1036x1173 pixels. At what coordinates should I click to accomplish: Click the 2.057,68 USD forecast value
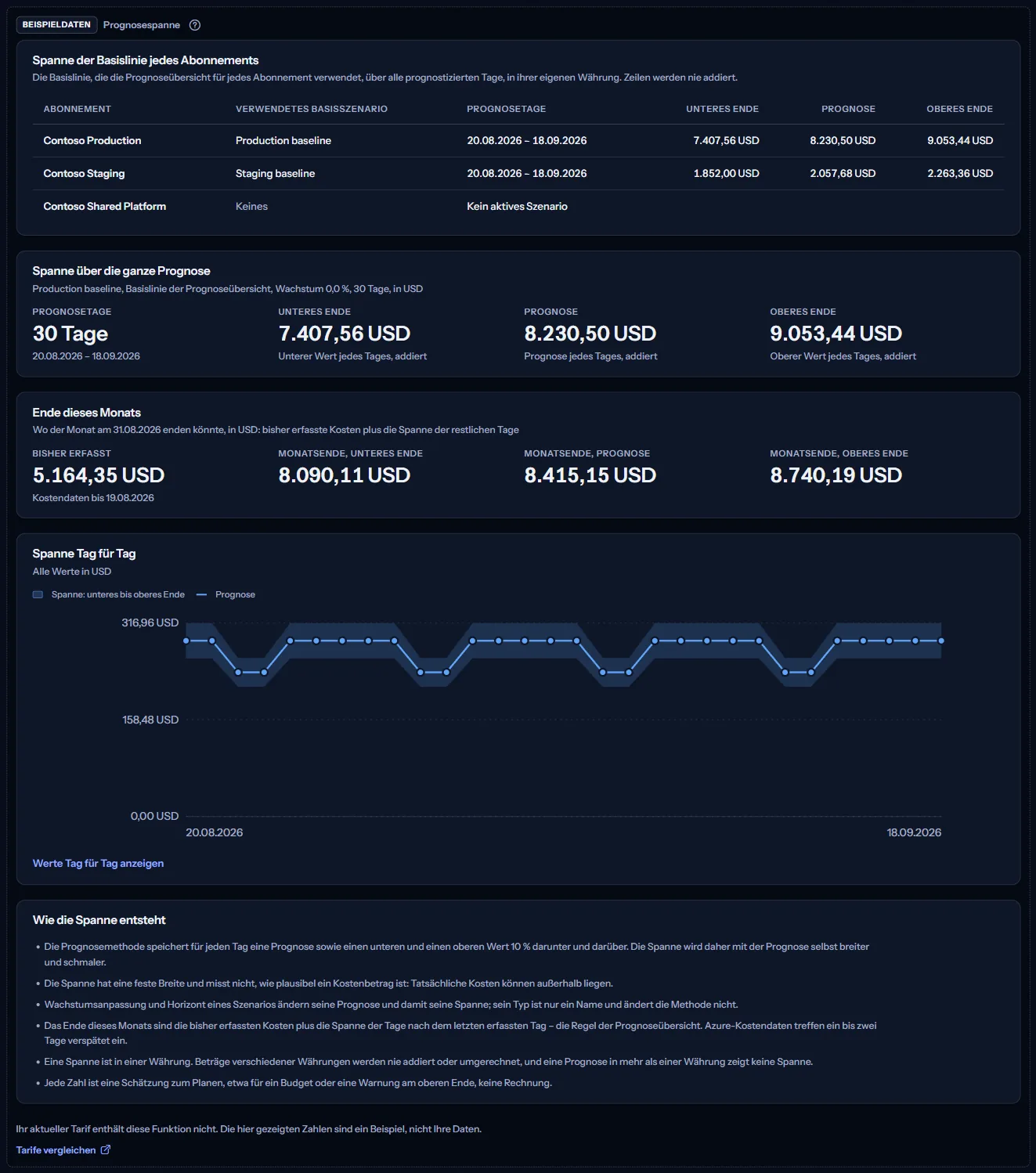[x=843, y=174]
